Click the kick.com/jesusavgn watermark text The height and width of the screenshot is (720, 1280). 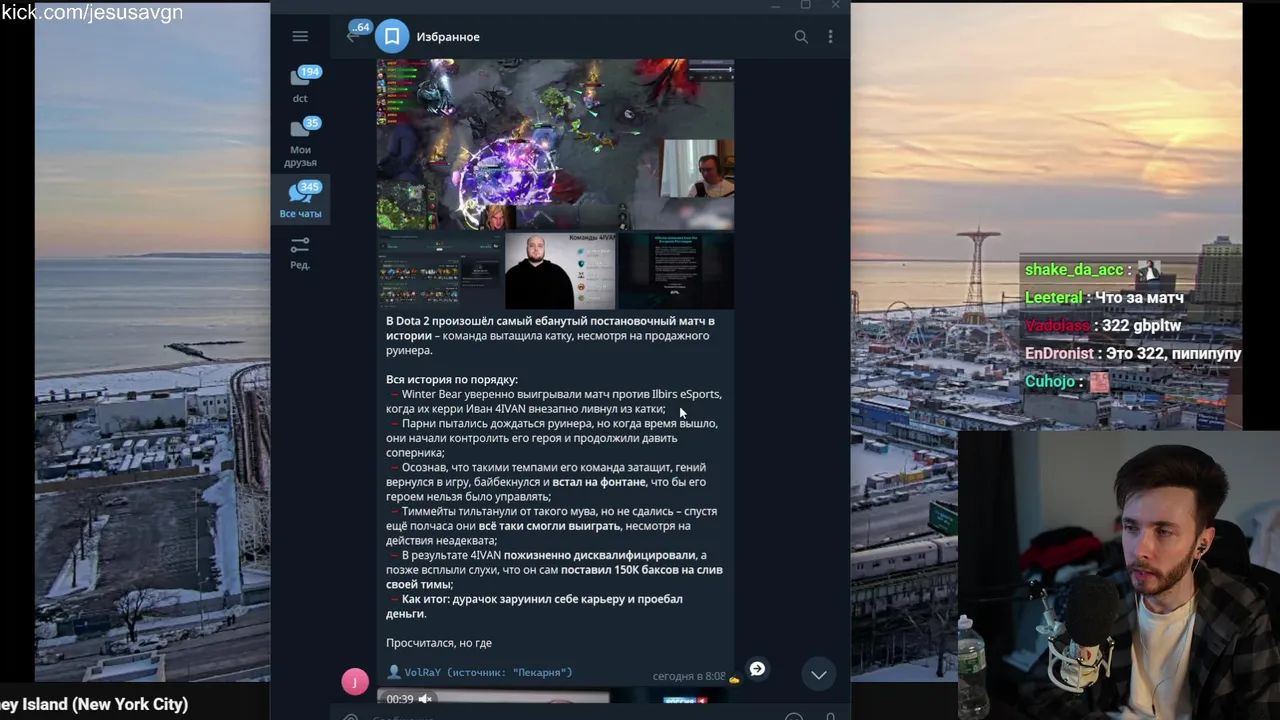(92, 13)
